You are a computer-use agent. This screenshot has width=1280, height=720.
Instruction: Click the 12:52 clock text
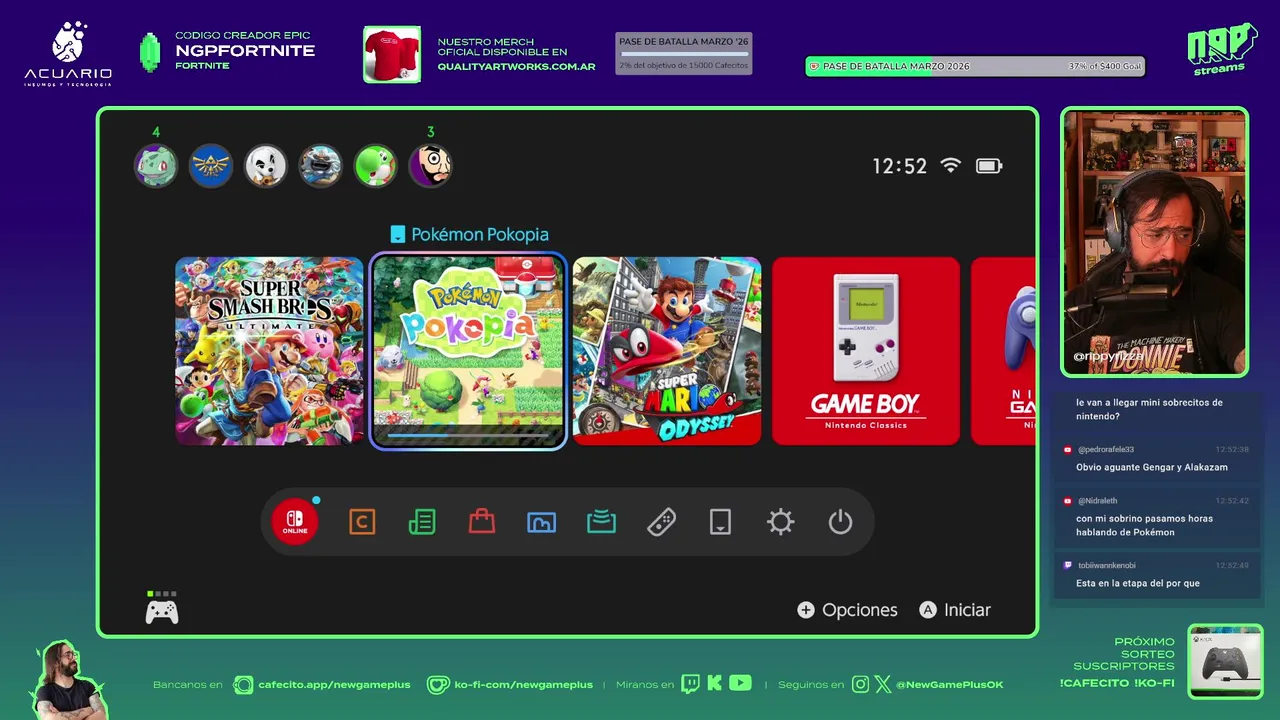pyautogui.click(x=900, y=166)
